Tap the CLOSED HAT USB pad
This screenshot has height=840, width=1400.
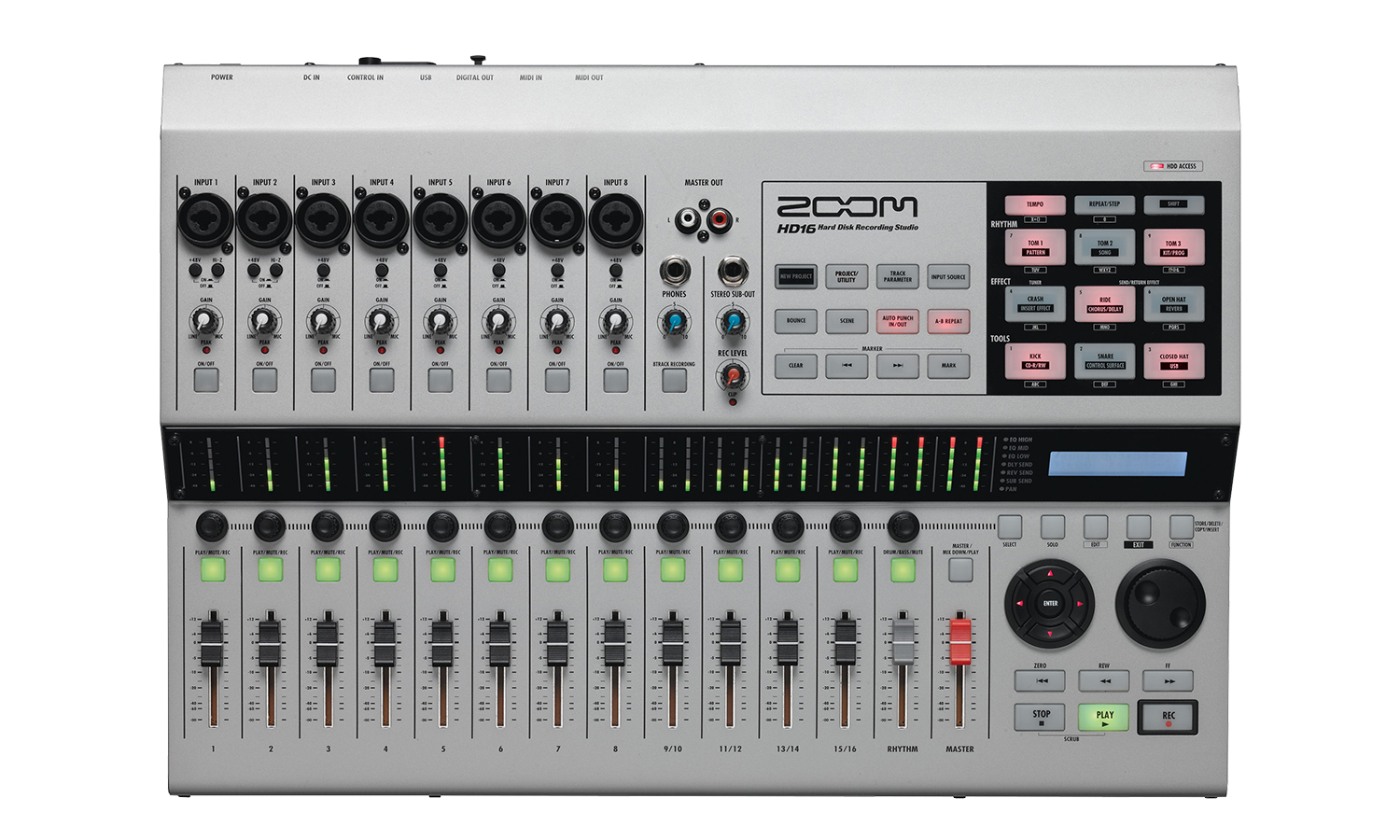pyautogui.click(x=1173, y=361)
